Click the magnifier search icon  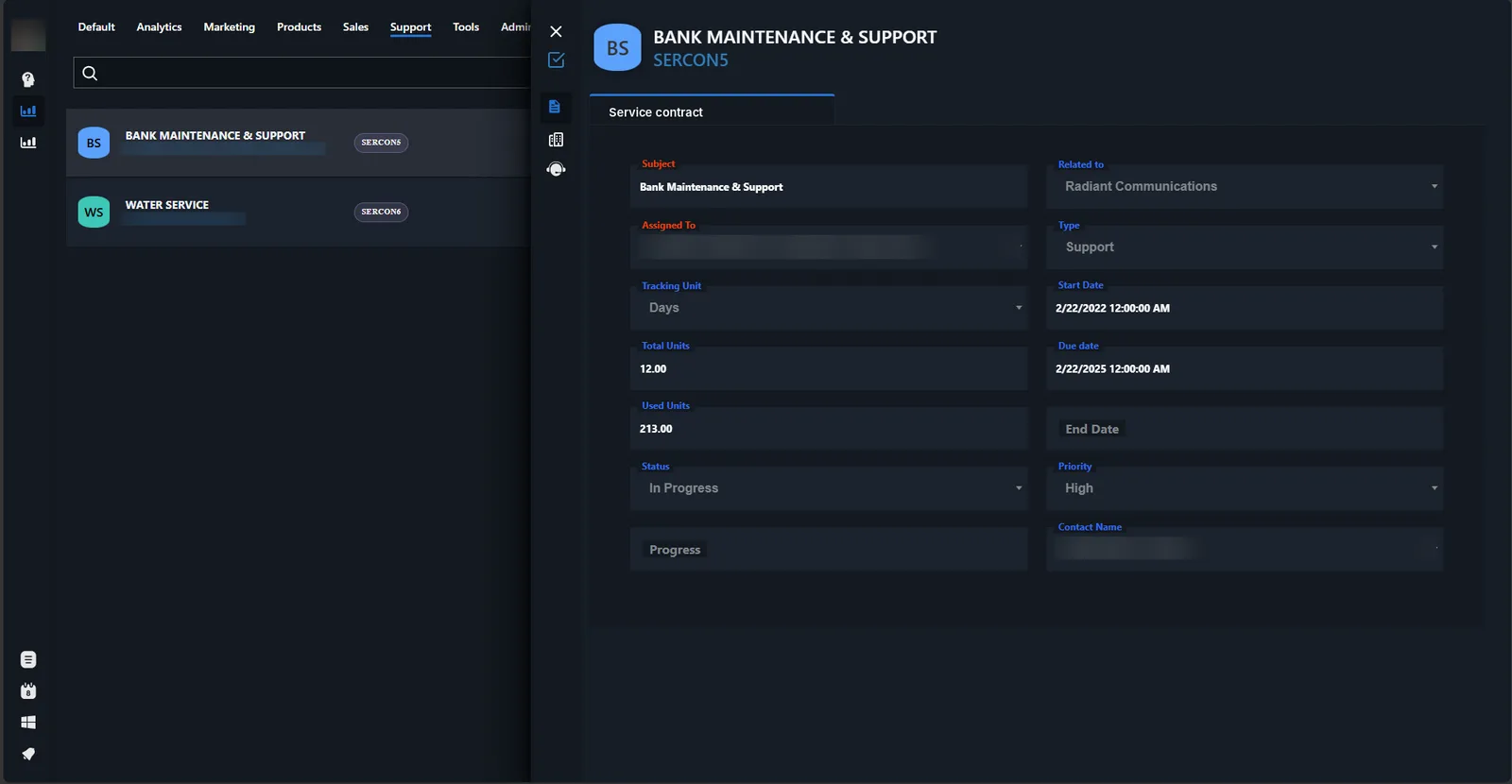point(90,73)
